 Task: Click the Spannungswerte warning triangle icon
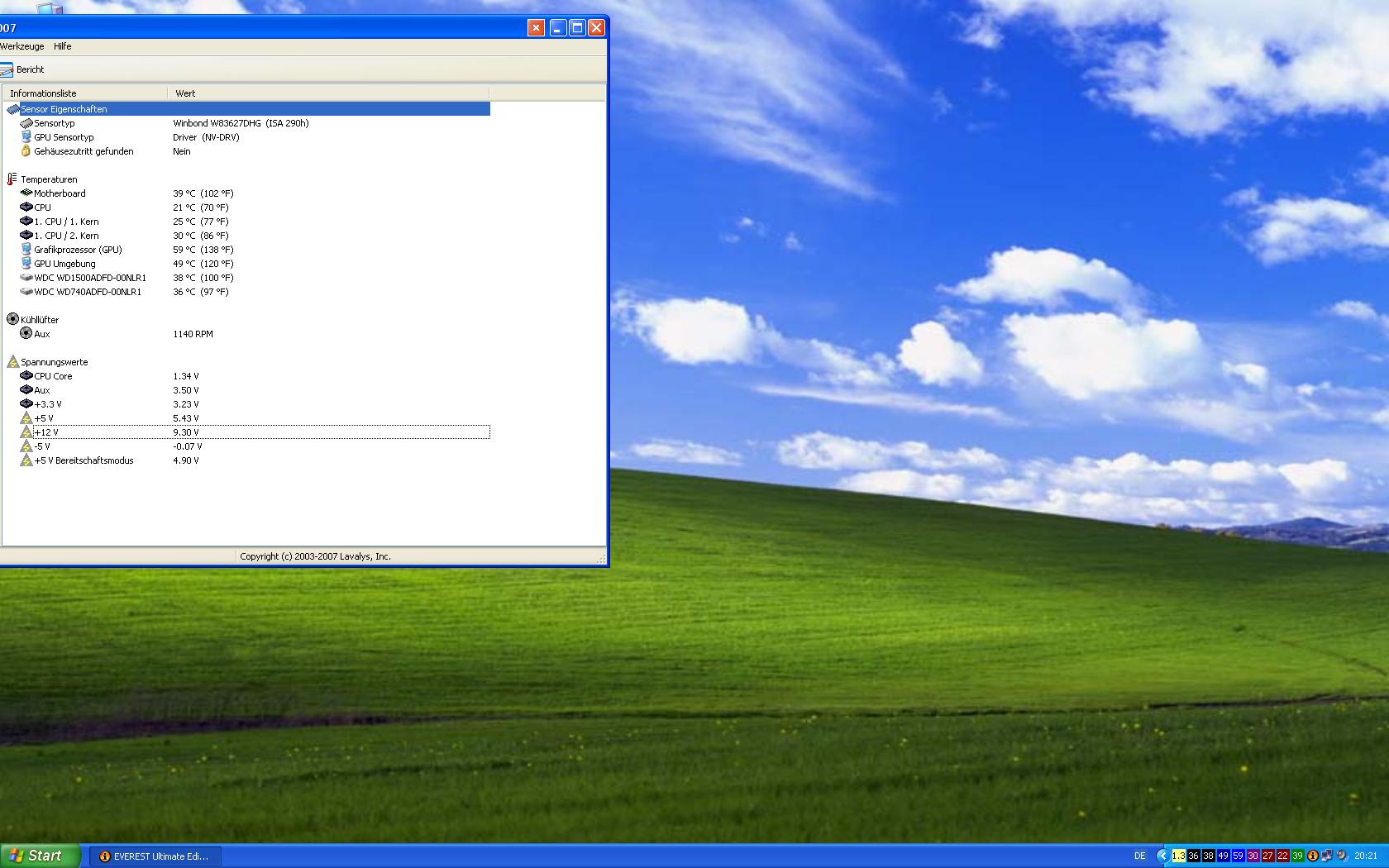coord(12,361)
